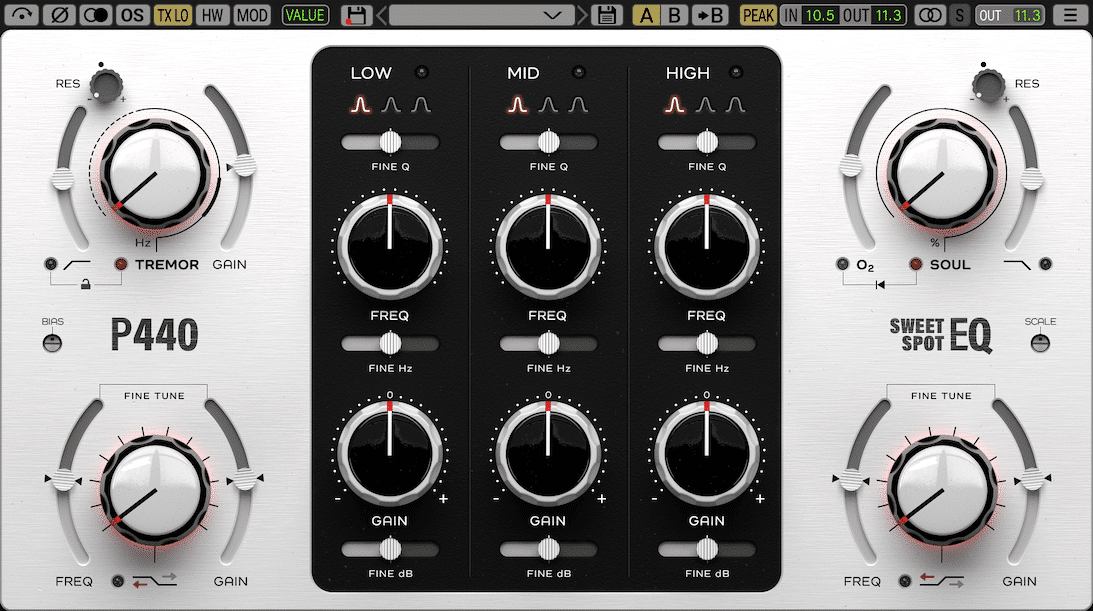1093x611 pixels.
Task: Click the stereo link rings icon
Action: point(930,15)
